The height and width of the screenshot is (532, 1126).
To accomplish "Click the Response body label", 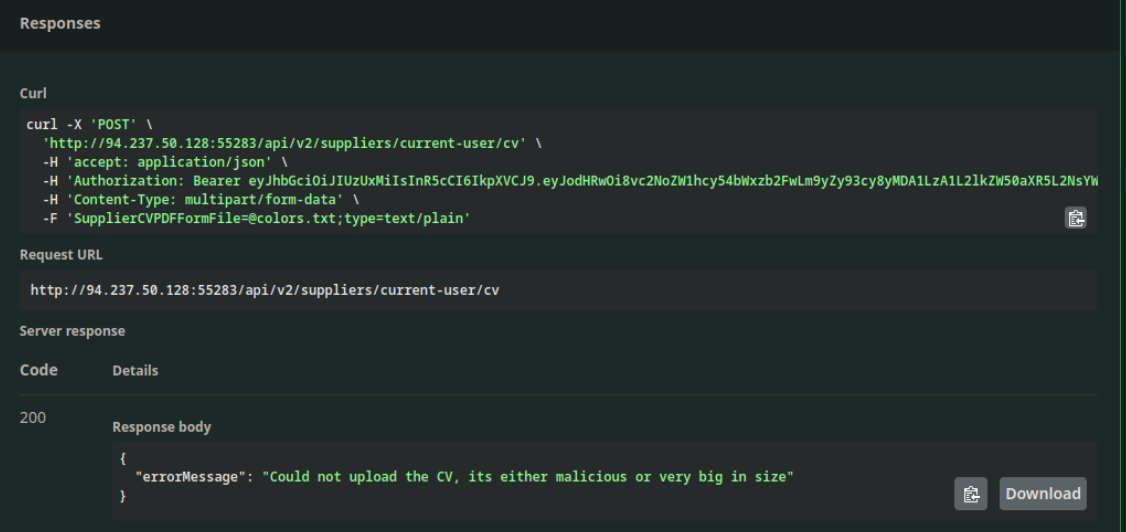I will tap(161, 427).
